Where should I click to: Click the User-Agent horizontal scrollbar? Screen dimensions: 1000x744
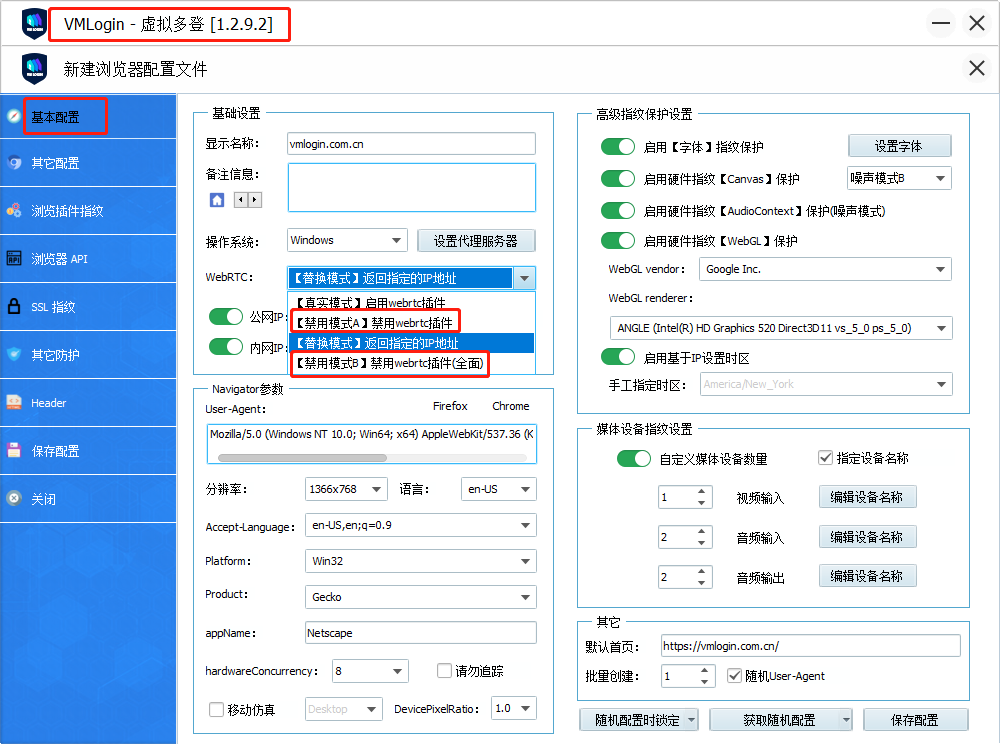[x=302, y=457]
